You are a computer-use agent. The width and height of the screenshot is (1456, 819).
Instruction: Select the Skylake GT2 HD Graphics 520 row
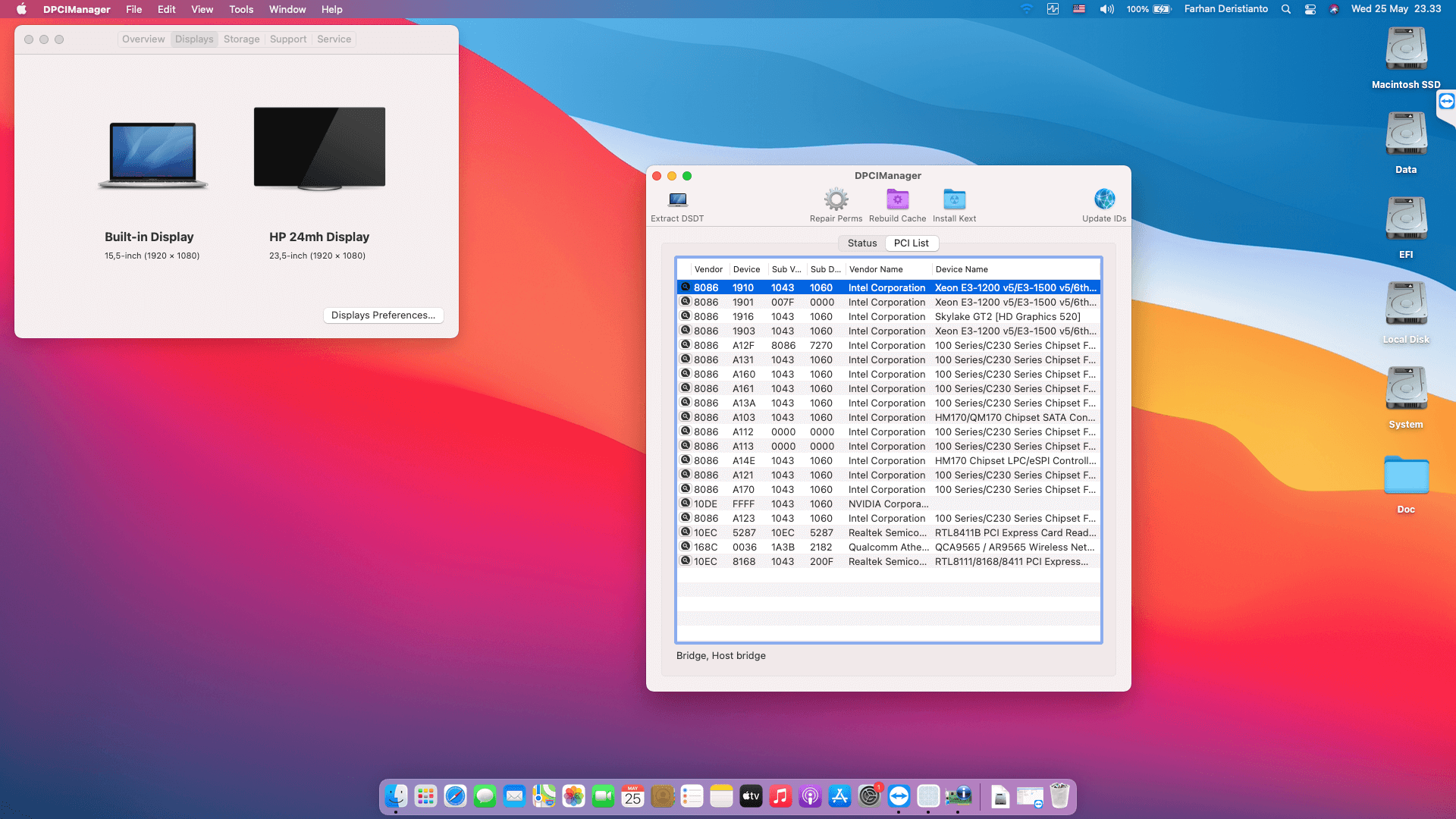click(x=889, y=317)
